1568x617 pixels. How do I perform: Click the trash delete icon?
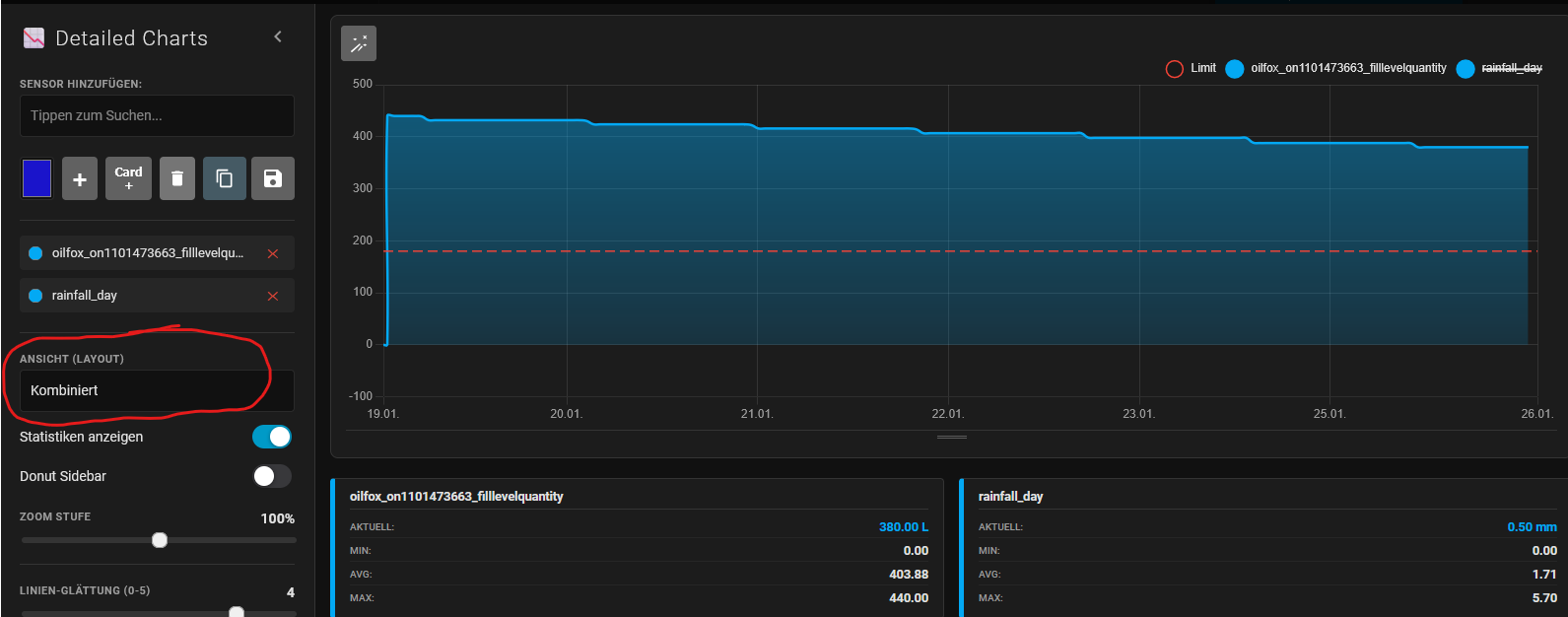177,178
